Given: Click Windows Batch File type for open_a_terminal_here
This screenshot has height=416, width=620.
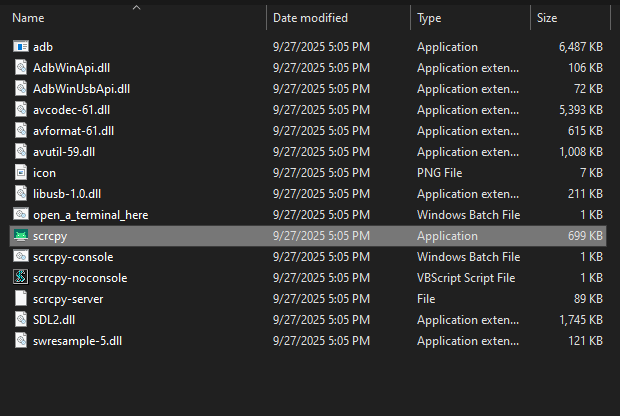Looking at the screenshot, I should click(469, 215).
